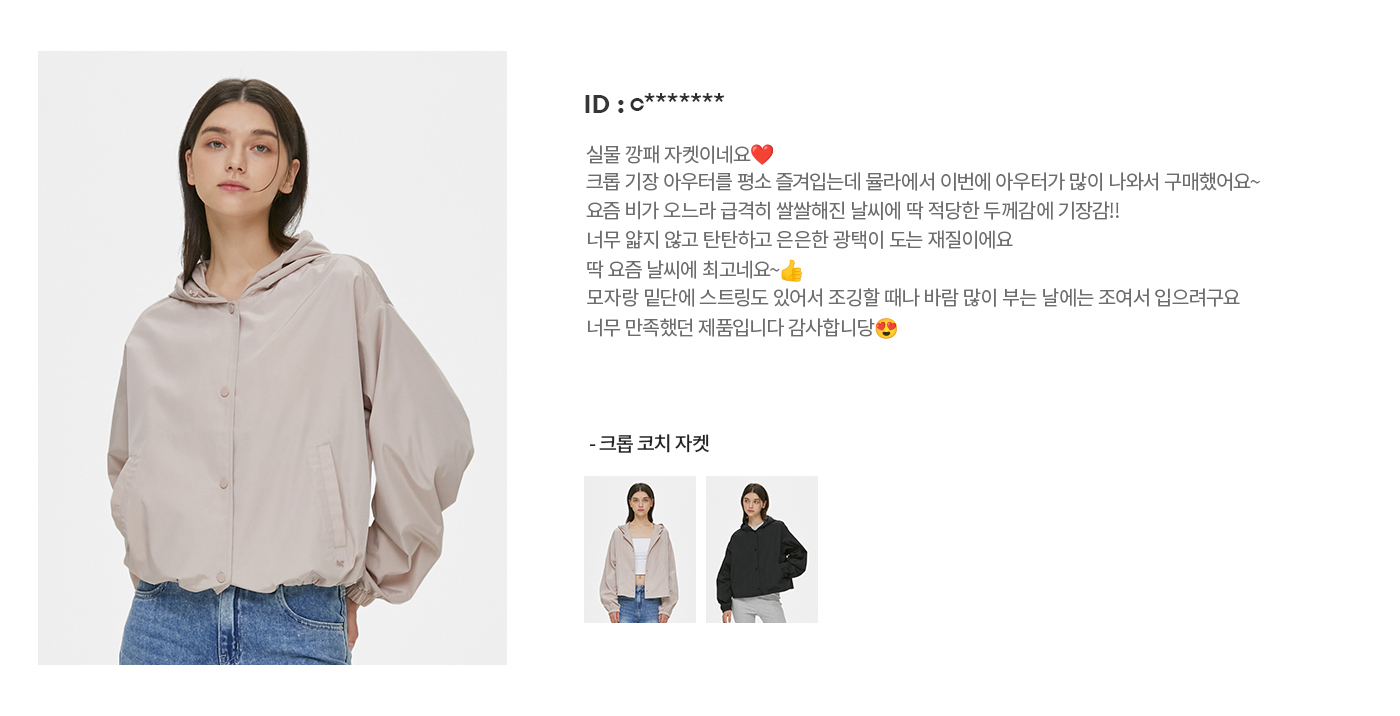Click the blue jeans in the main photo
The image size is (1400, 716).
tap(235, 623)
